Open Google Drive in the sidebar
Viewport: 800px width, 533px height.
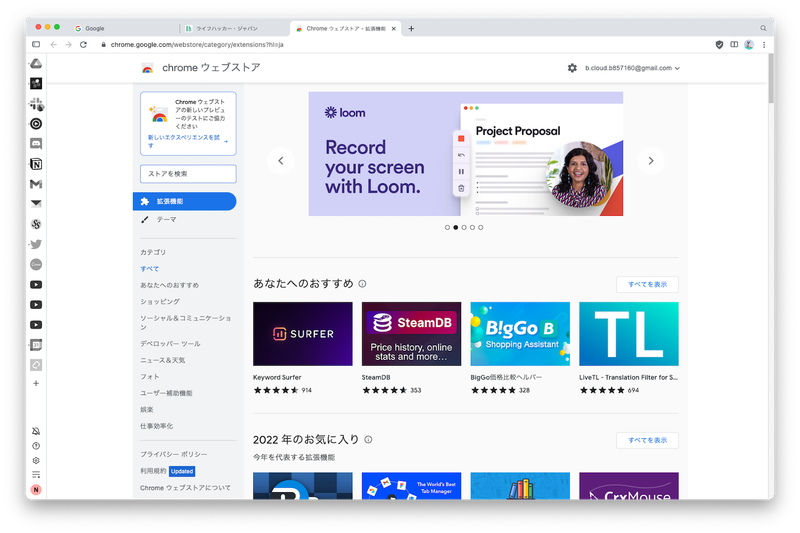(x=36, y=63)
